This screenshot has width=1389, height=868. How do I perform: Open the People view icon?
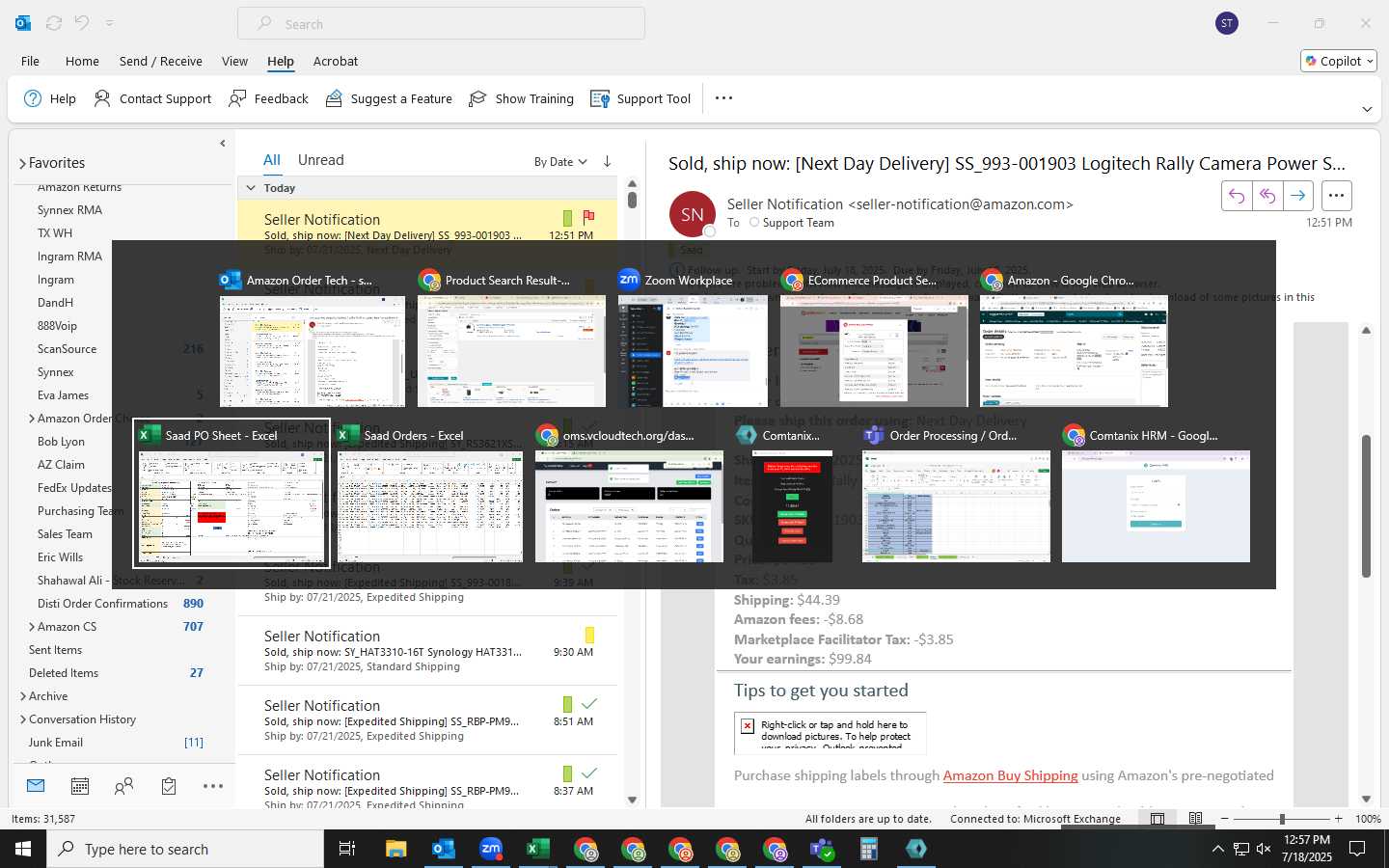(123, 786)
